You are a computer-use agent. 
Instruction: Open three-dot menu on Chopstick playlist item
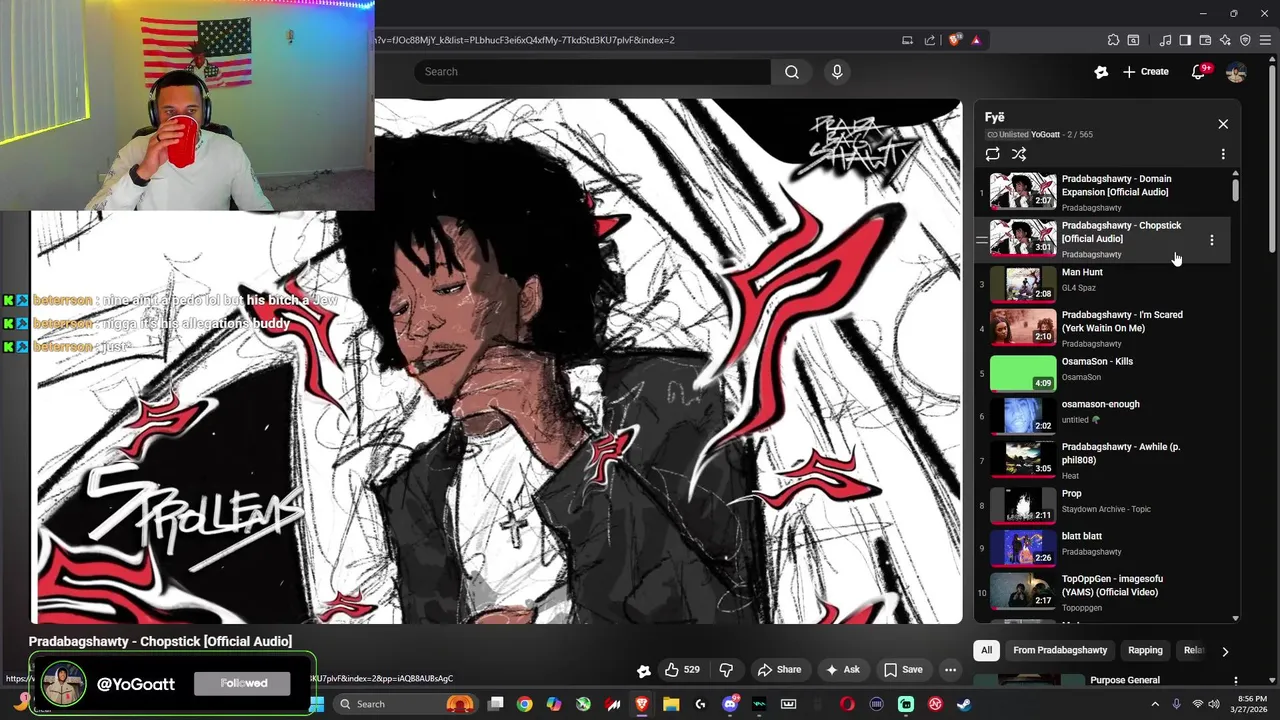point(1211,240)
